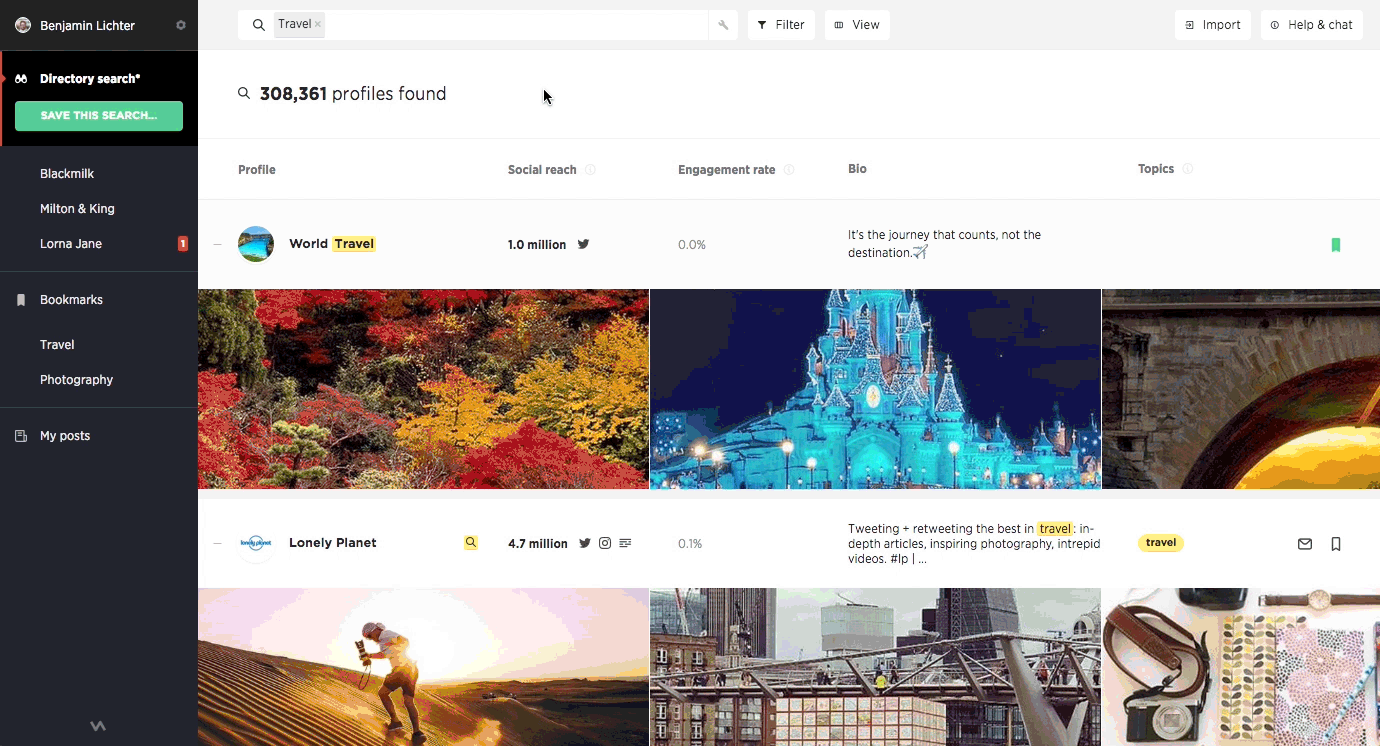
Task: Click Lonely Planet logo avatar
Action: coord(256,543)
